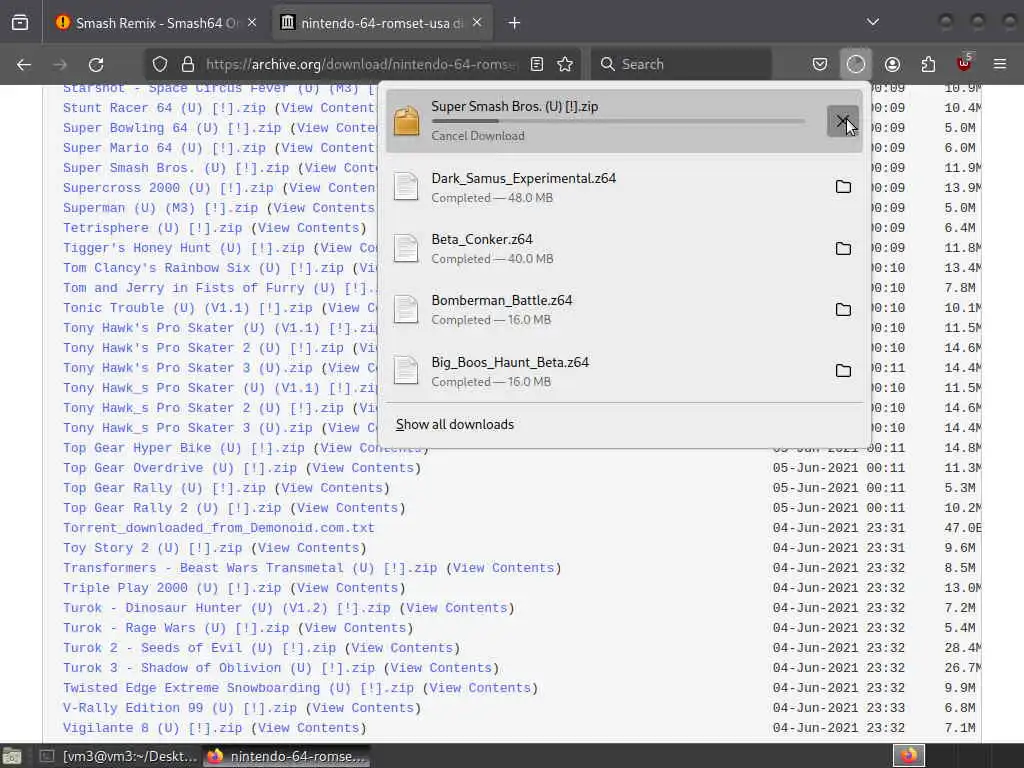Expand the list all tabs dropdown arrow
Viewport: 1024px width, 768px height.
872,22
